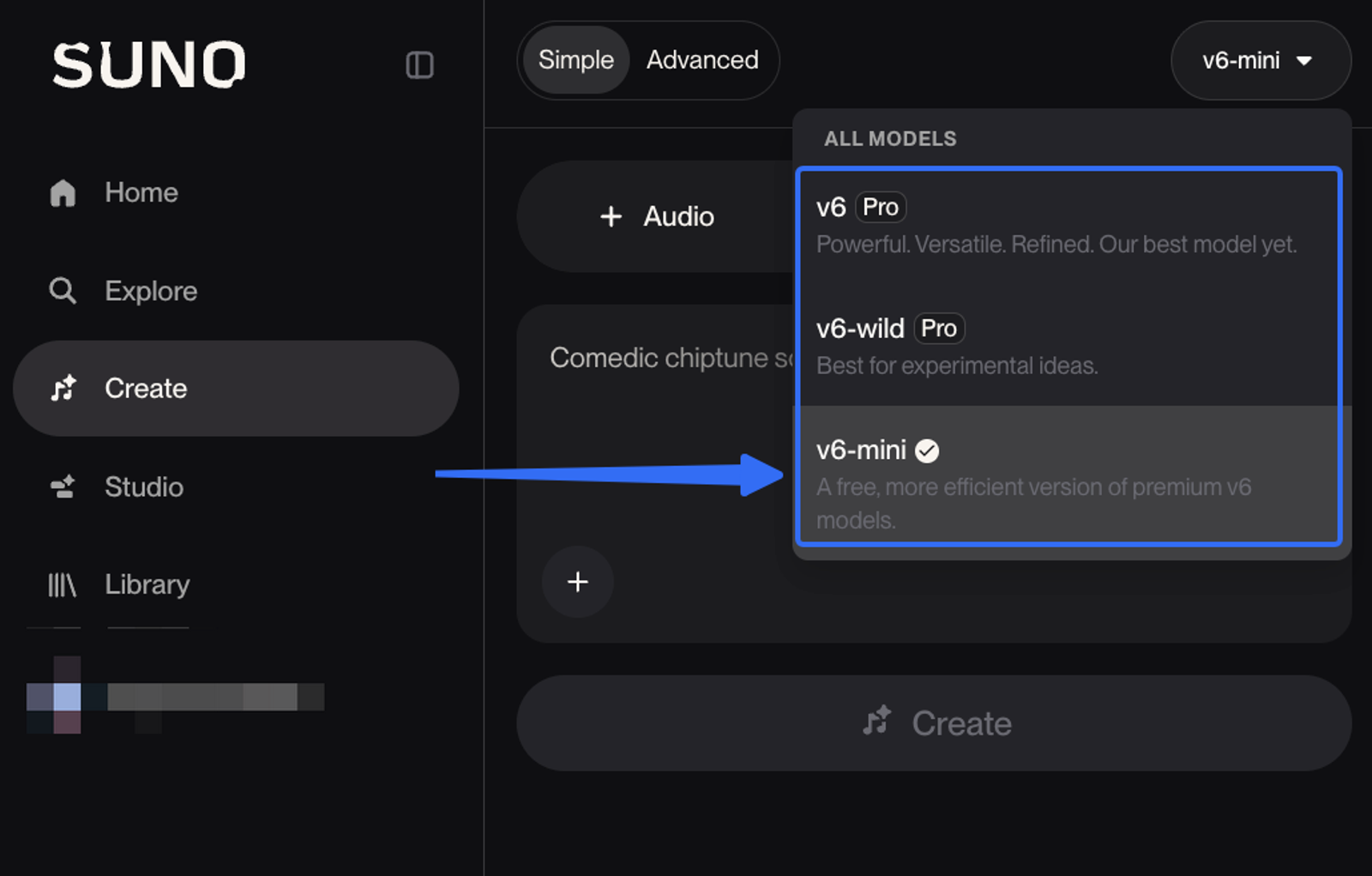Switch to Simple mode
This screenshot has width=1372, height=876.
[575, 60]
